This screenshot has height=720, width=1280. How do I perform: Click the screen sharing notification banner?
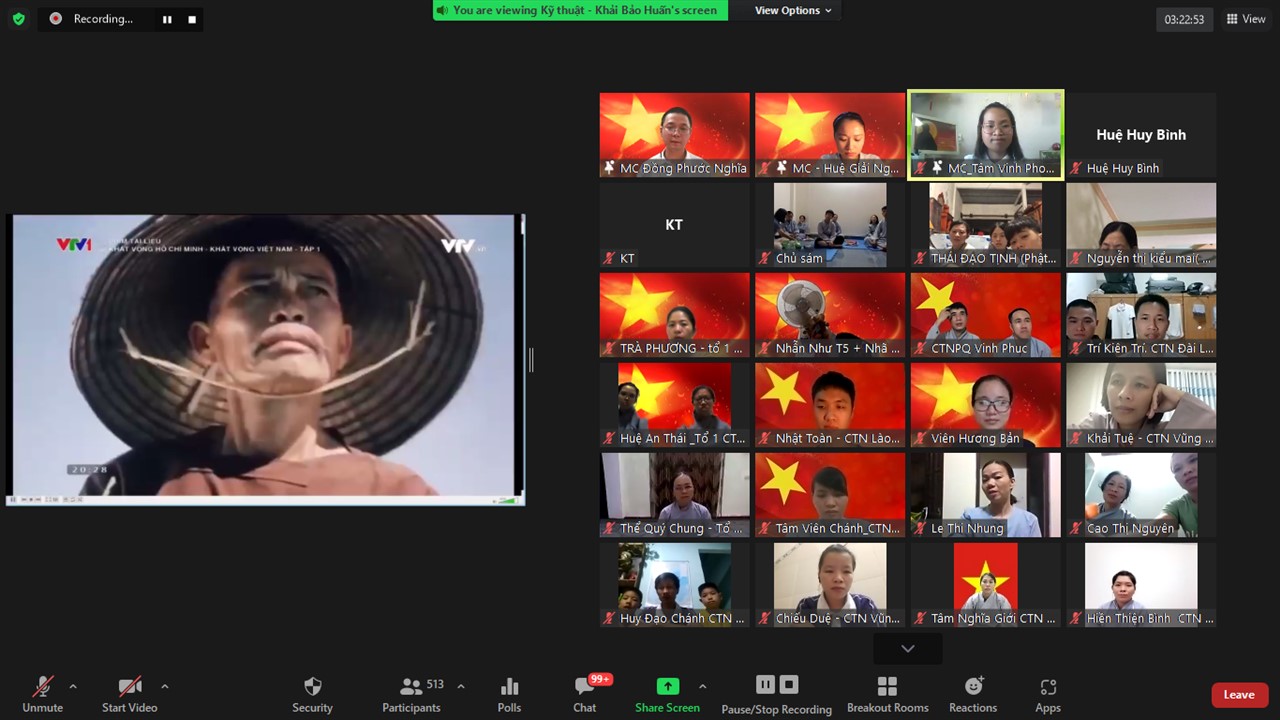coord(580,10)
